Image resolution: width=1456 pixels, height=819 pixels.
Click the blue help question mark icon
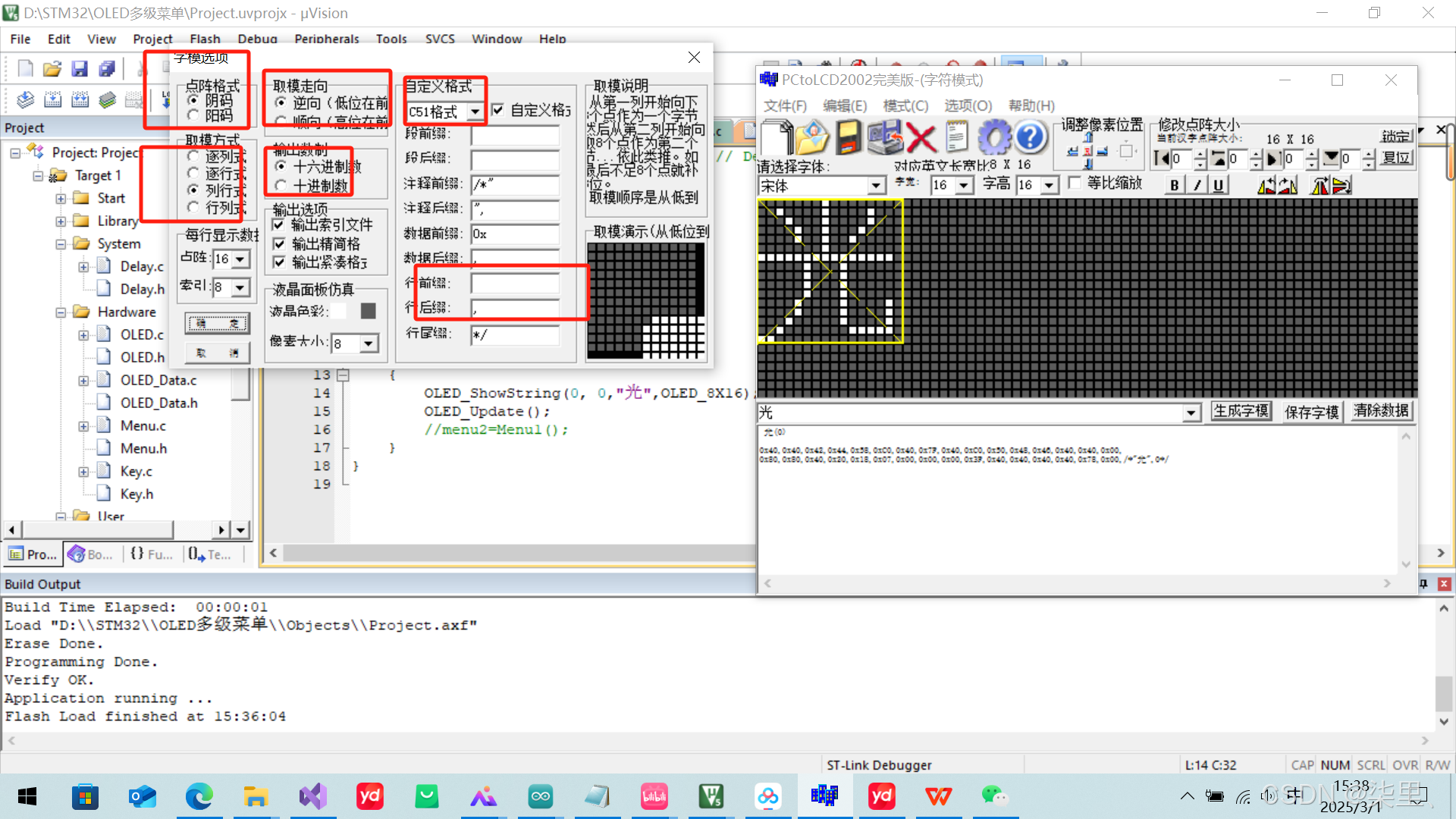1030,138
